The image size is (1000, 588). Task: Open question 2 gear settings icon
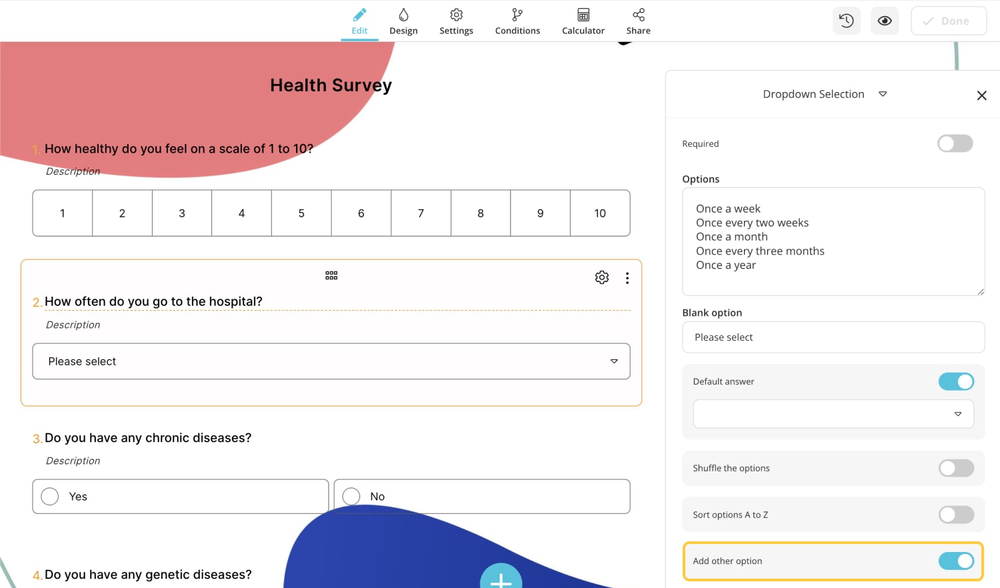tap(602, 278)
